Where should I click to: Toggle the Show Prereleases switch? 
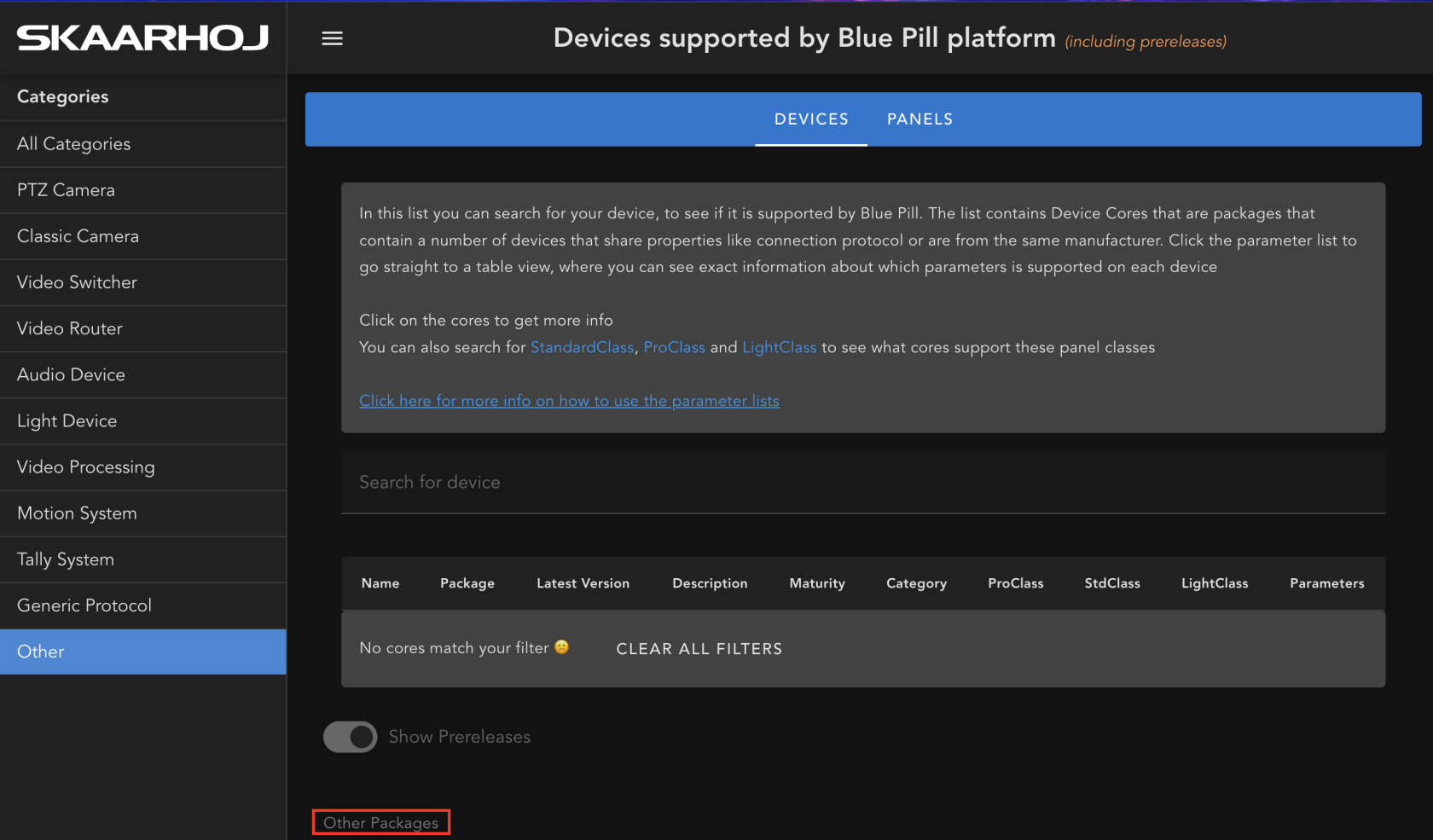(350, 737)
